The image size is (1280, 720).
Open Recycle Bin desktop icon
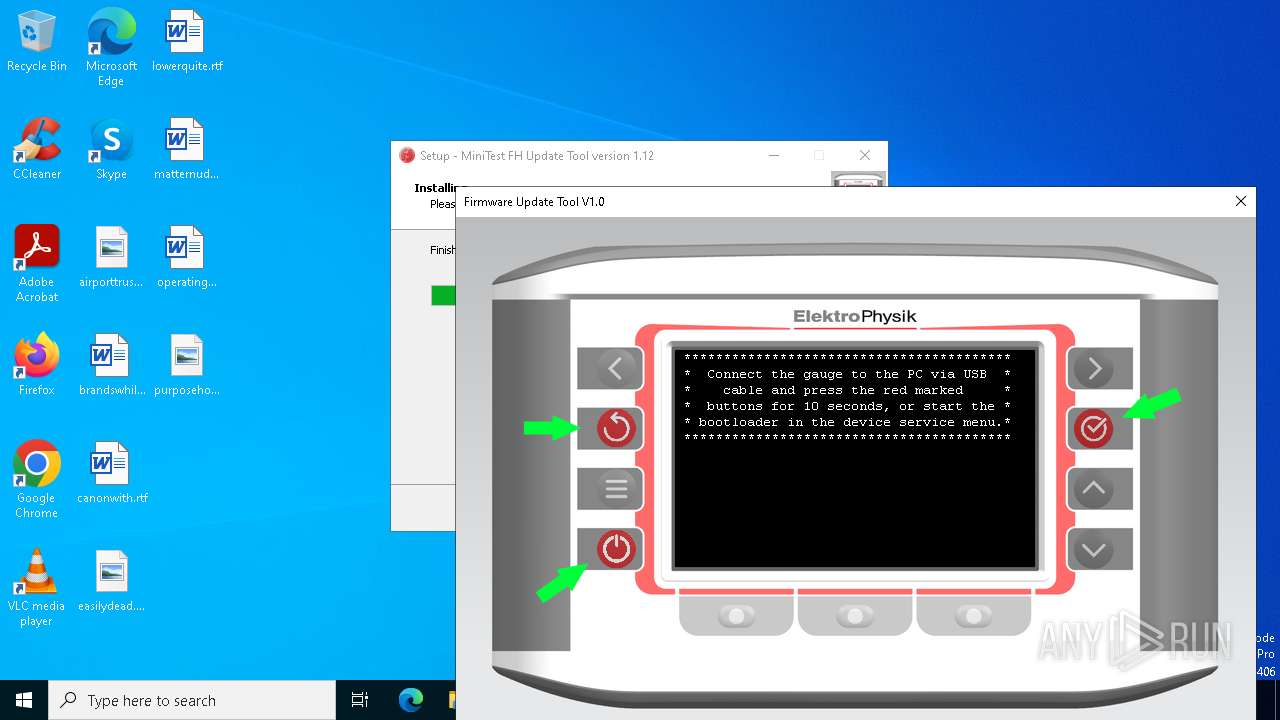click(x=37, y=41)
